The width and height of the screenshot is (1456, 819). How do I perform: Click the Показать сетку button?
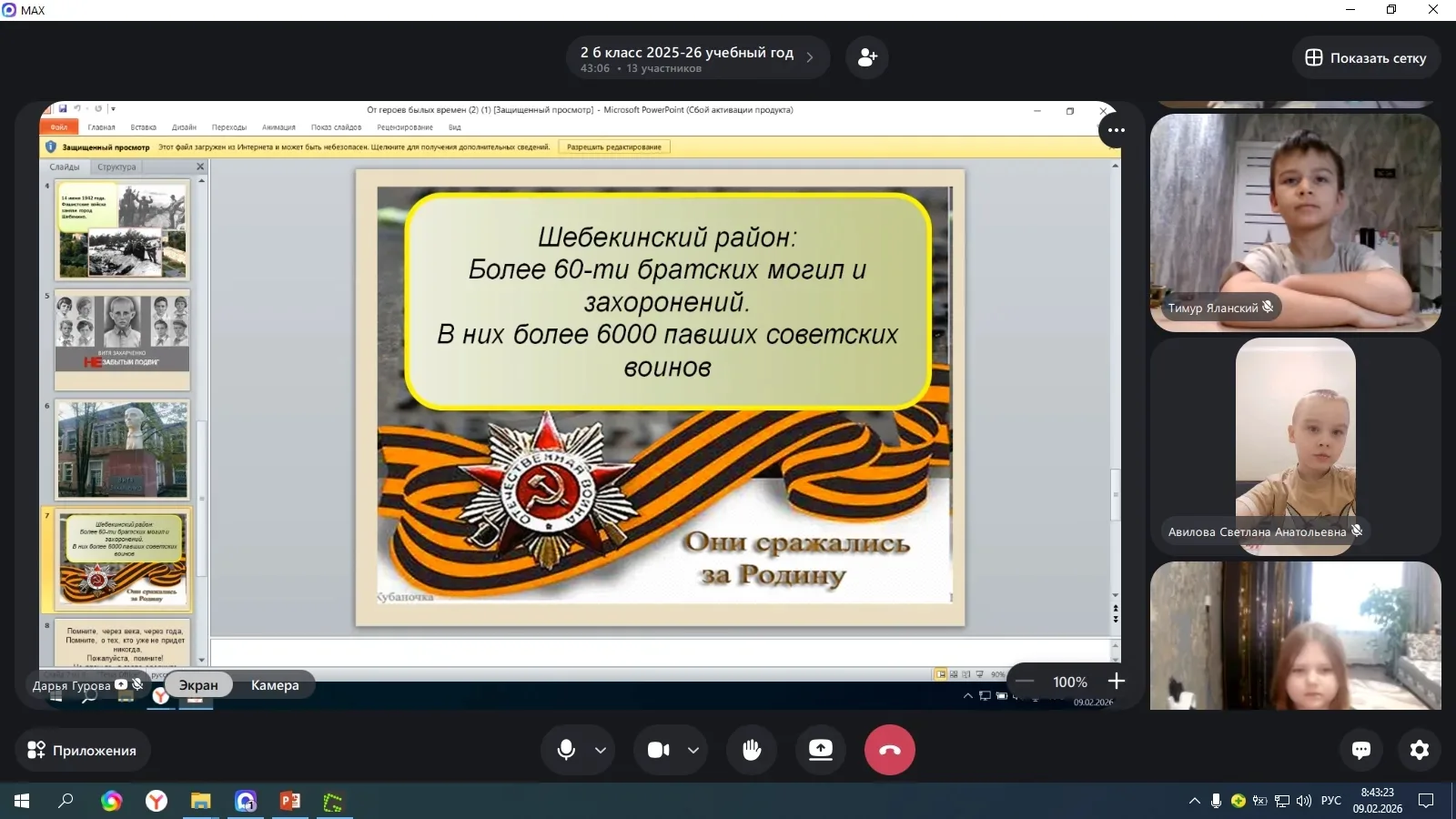[1366, 57]
